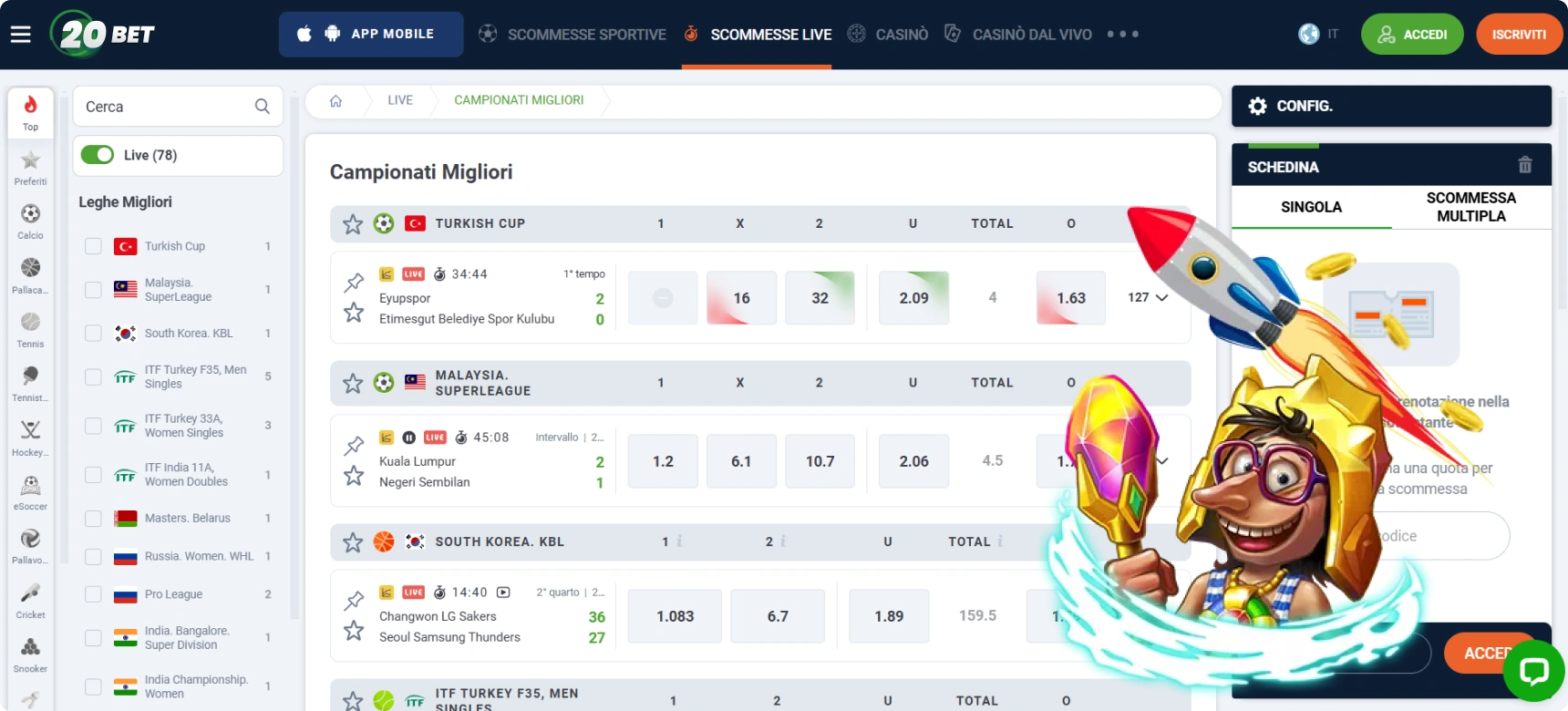Viewport: 1568px width, 711px height.
Task: Favorite the Changwon LG Sakers match star
Action: (354, 630)
